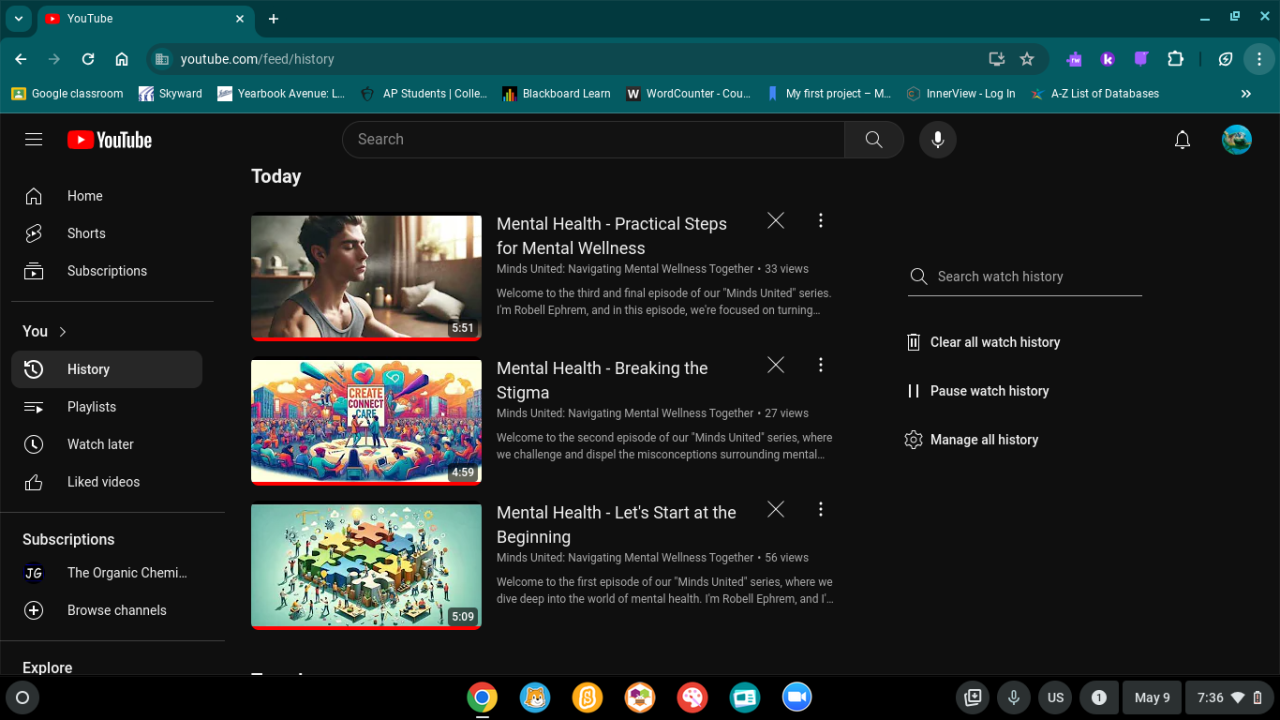Viewport: 1280px width, 720px height.
Task: Pause watch history
Action: (988, 391)
